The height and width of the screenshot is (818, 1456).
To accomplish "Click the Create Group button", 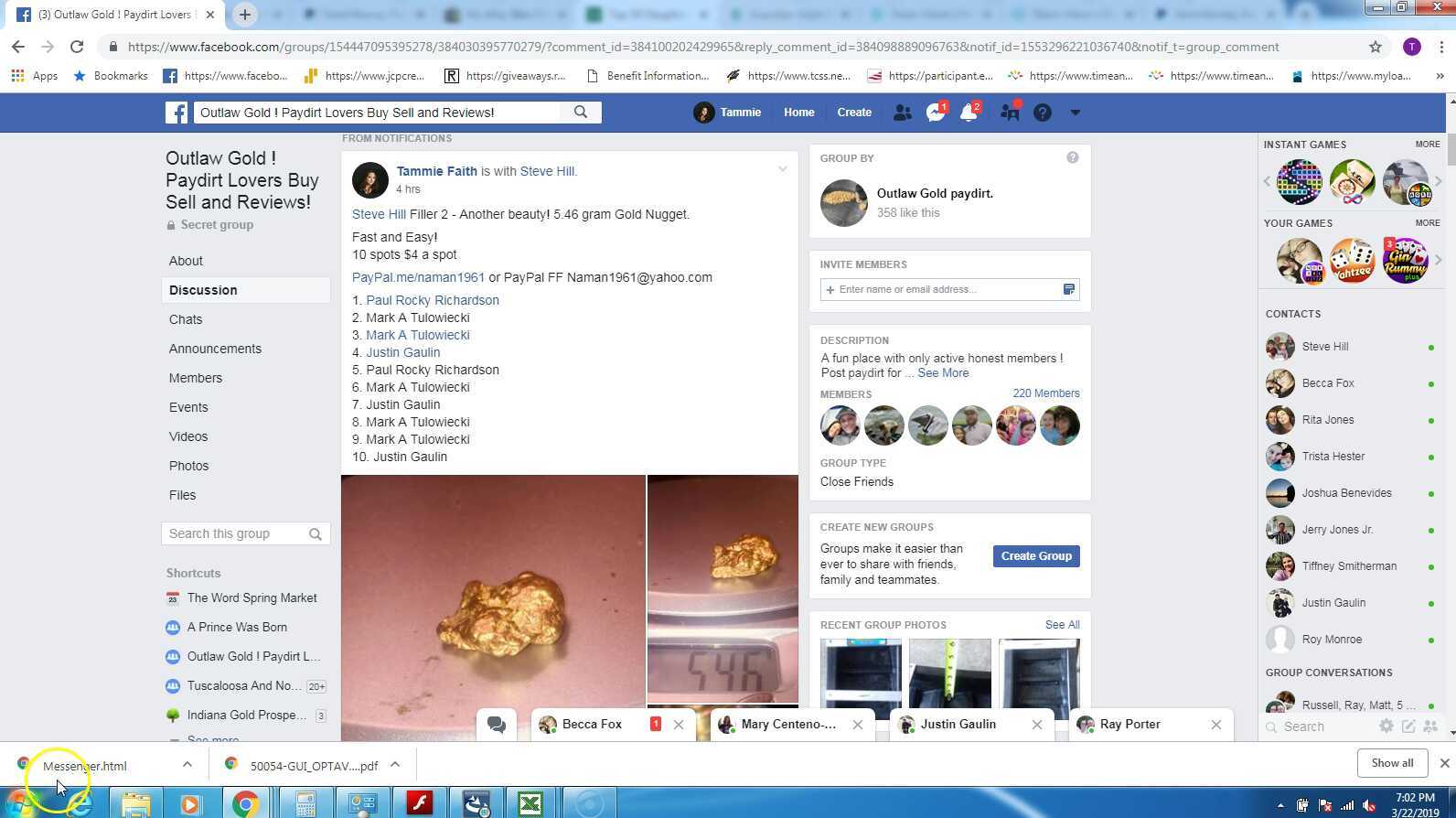I will point(1036,556).
